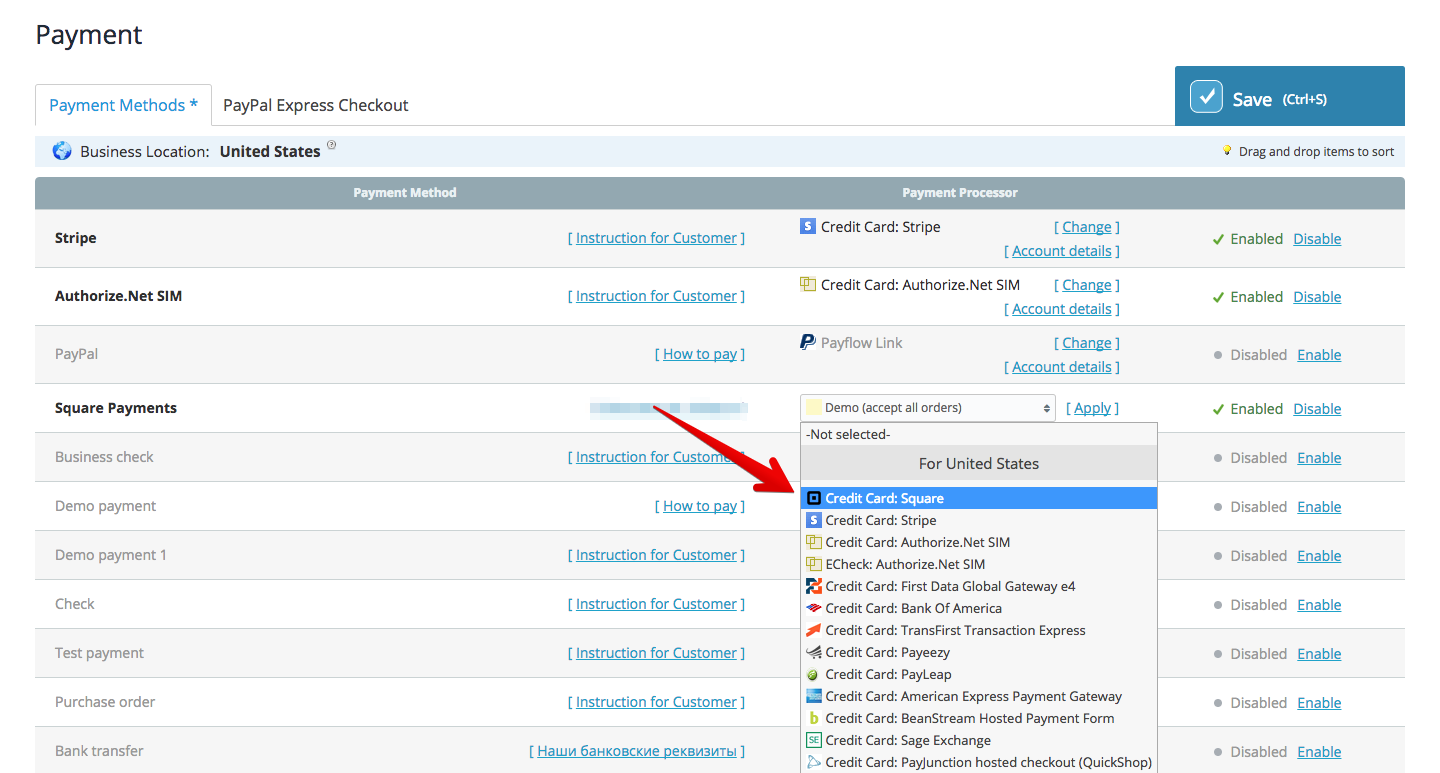The image size is (1440, 773).
Task: Change the Payflow Link processor
Action: tap(1087, 343)
